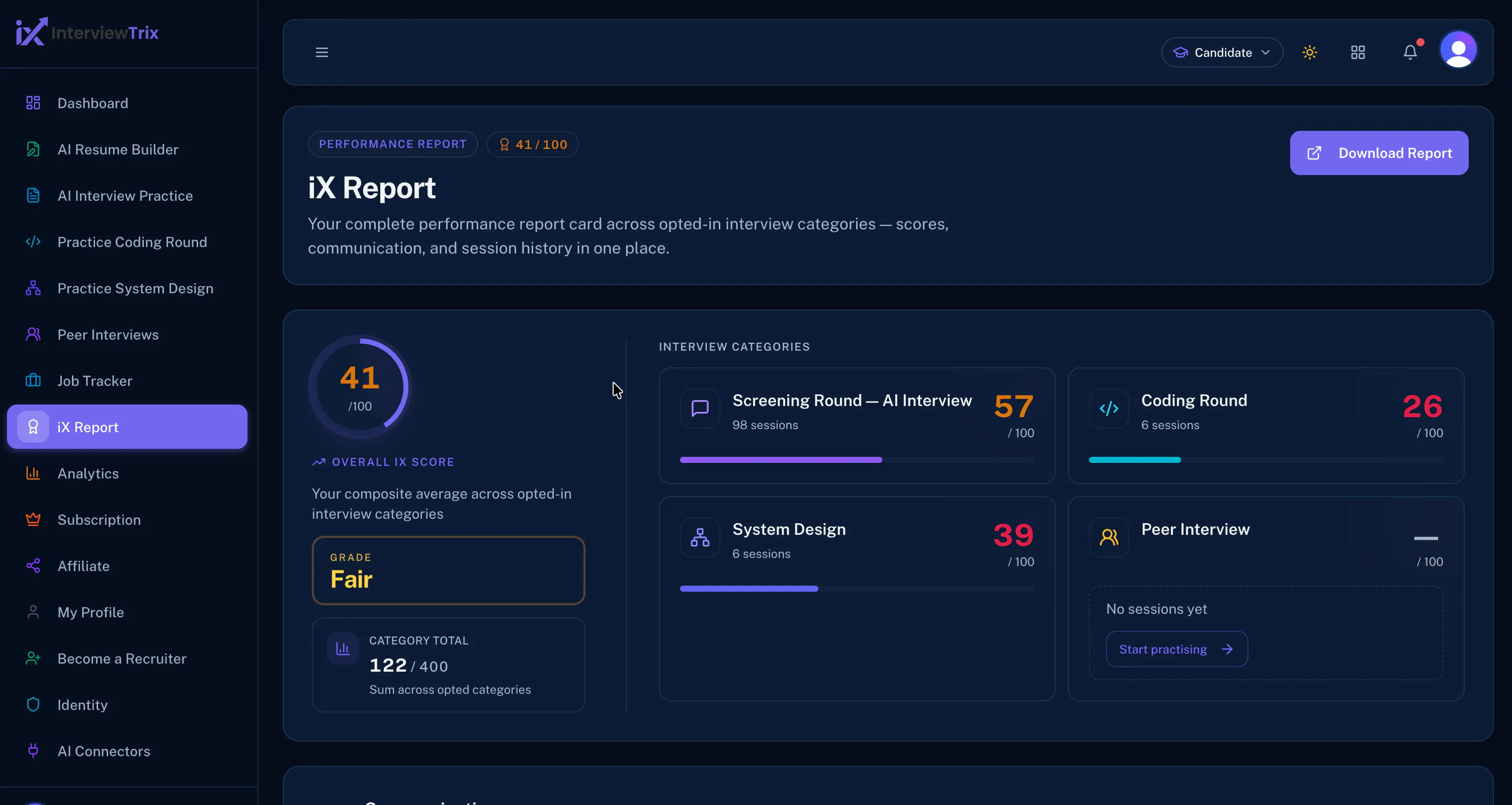The image size is (1512, 805).
Task: Click the System Design progress bar
Action: pyautogui.click(x=857, y=588)
